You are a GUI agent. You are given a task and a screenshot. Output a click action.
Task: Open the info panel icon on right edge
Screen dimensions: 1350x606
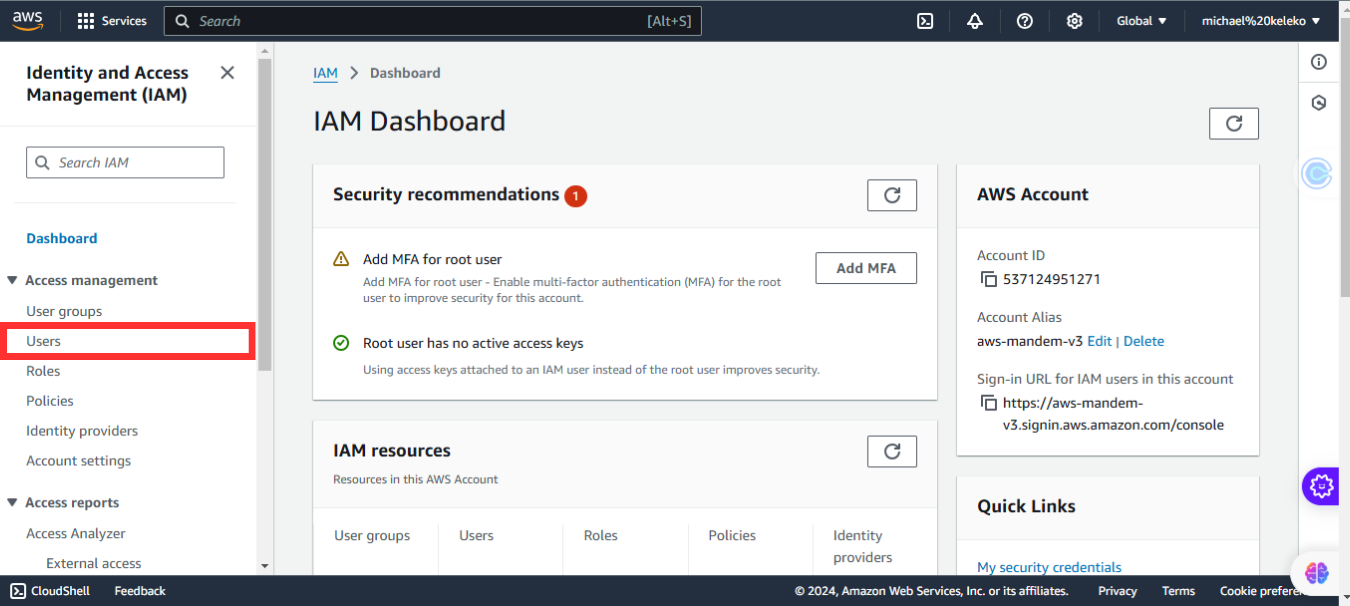1319,62
